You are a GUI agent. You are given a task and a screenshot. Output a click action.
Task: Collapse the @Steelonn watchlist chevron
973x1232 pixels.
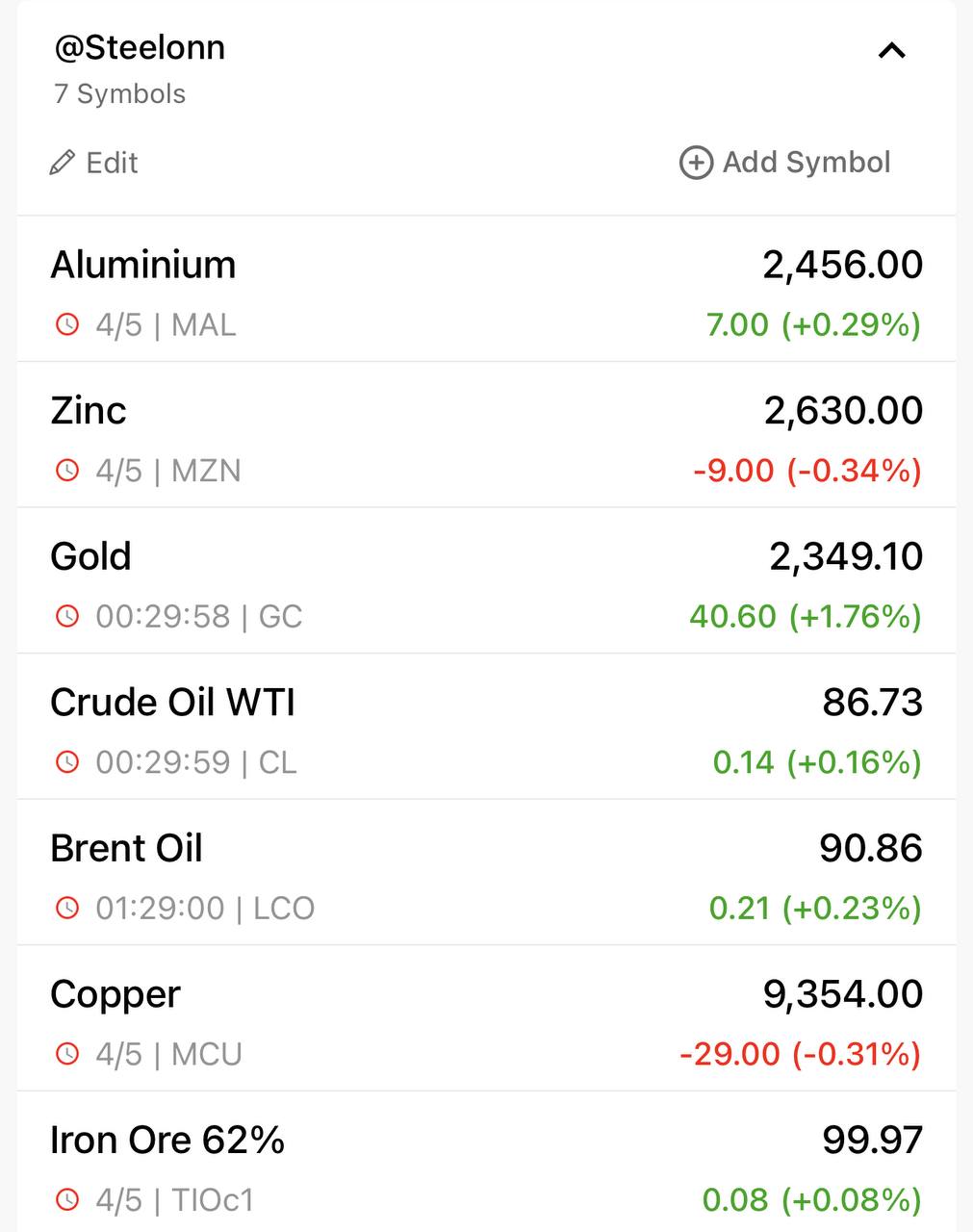pyautogui.click(x=892, y=50)
